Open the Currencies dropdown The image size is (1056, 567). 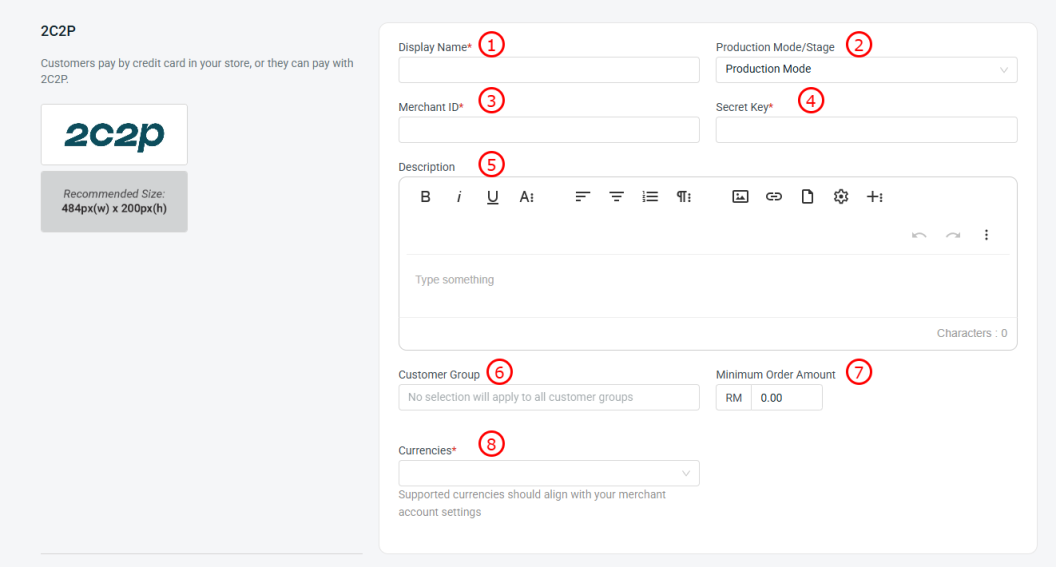point(548,473)
